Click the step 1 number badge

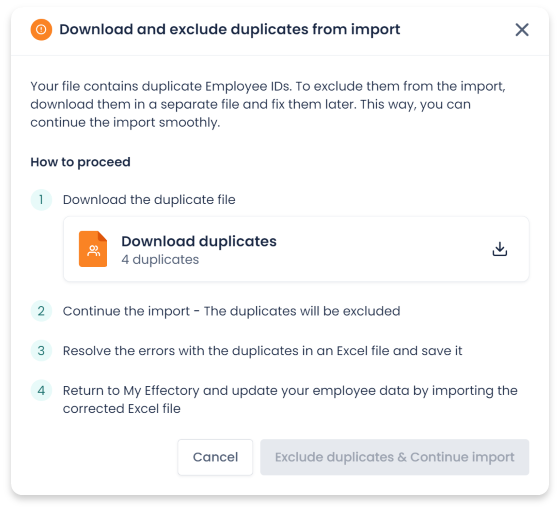click(x=41, y=200)
